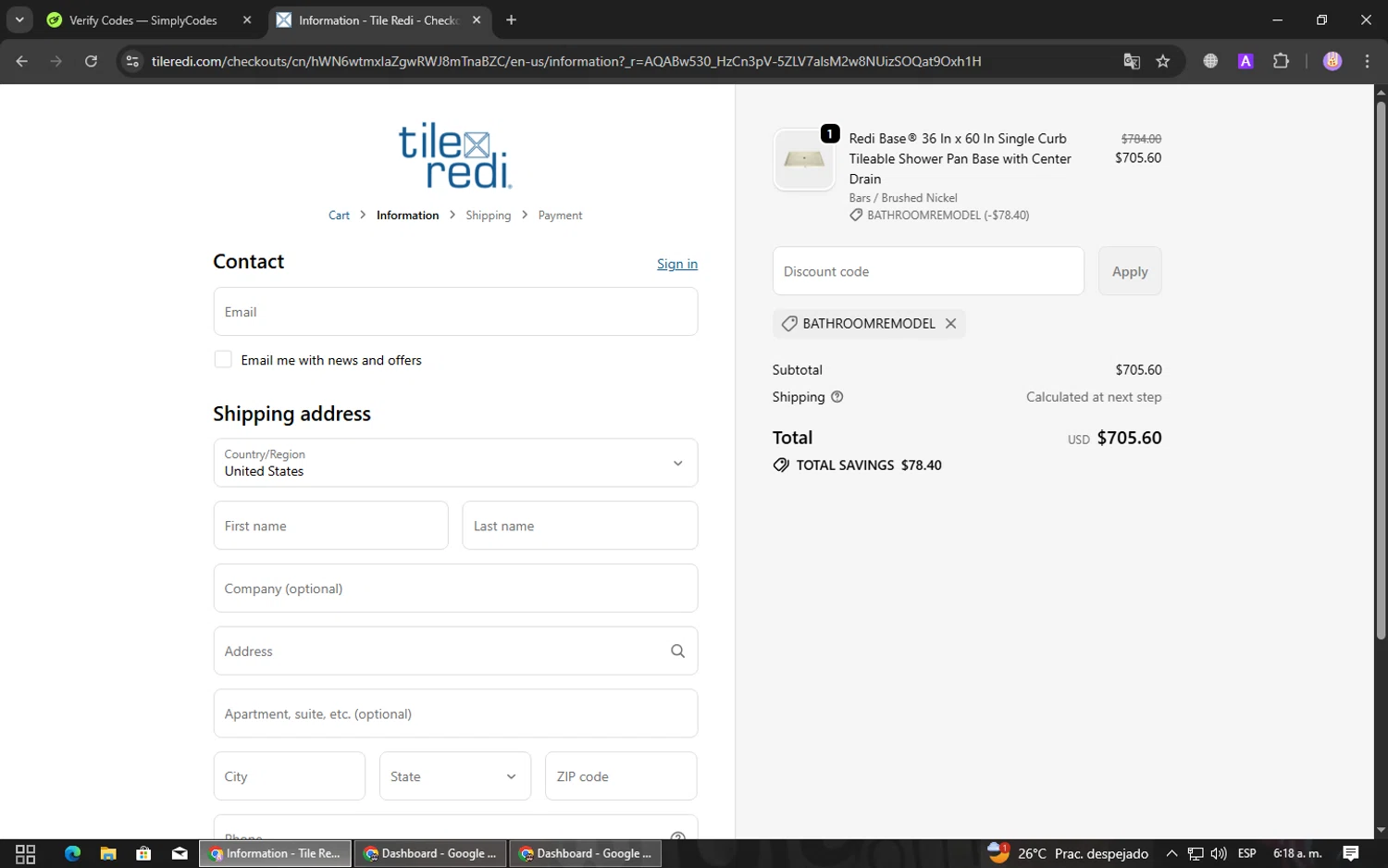Switch to Information - Tile Re... taskbar window
The width and height of the screenshot is (1388, 868).
tap(276, 853)
